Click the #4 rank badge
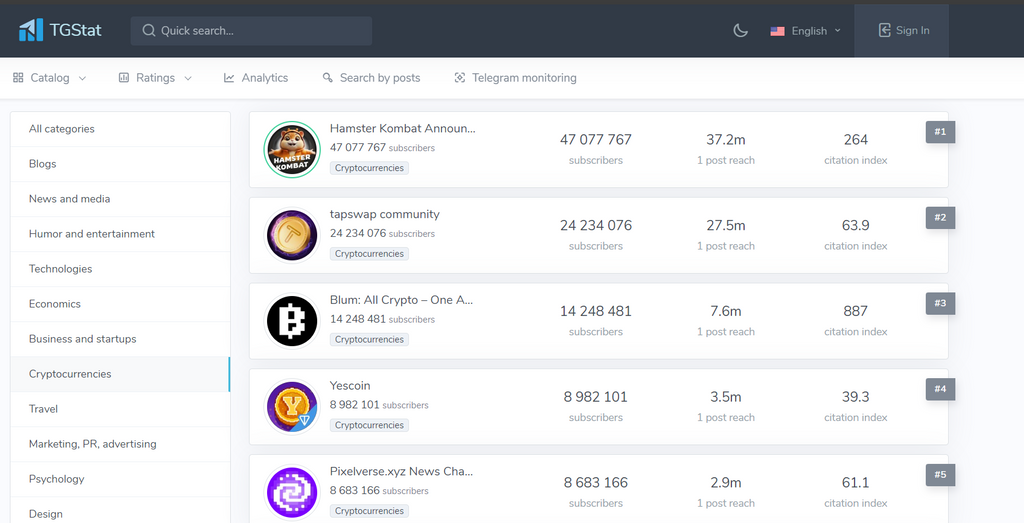Image resolution: width=1024 pixels, height=523 pixels. pos(940,389)
